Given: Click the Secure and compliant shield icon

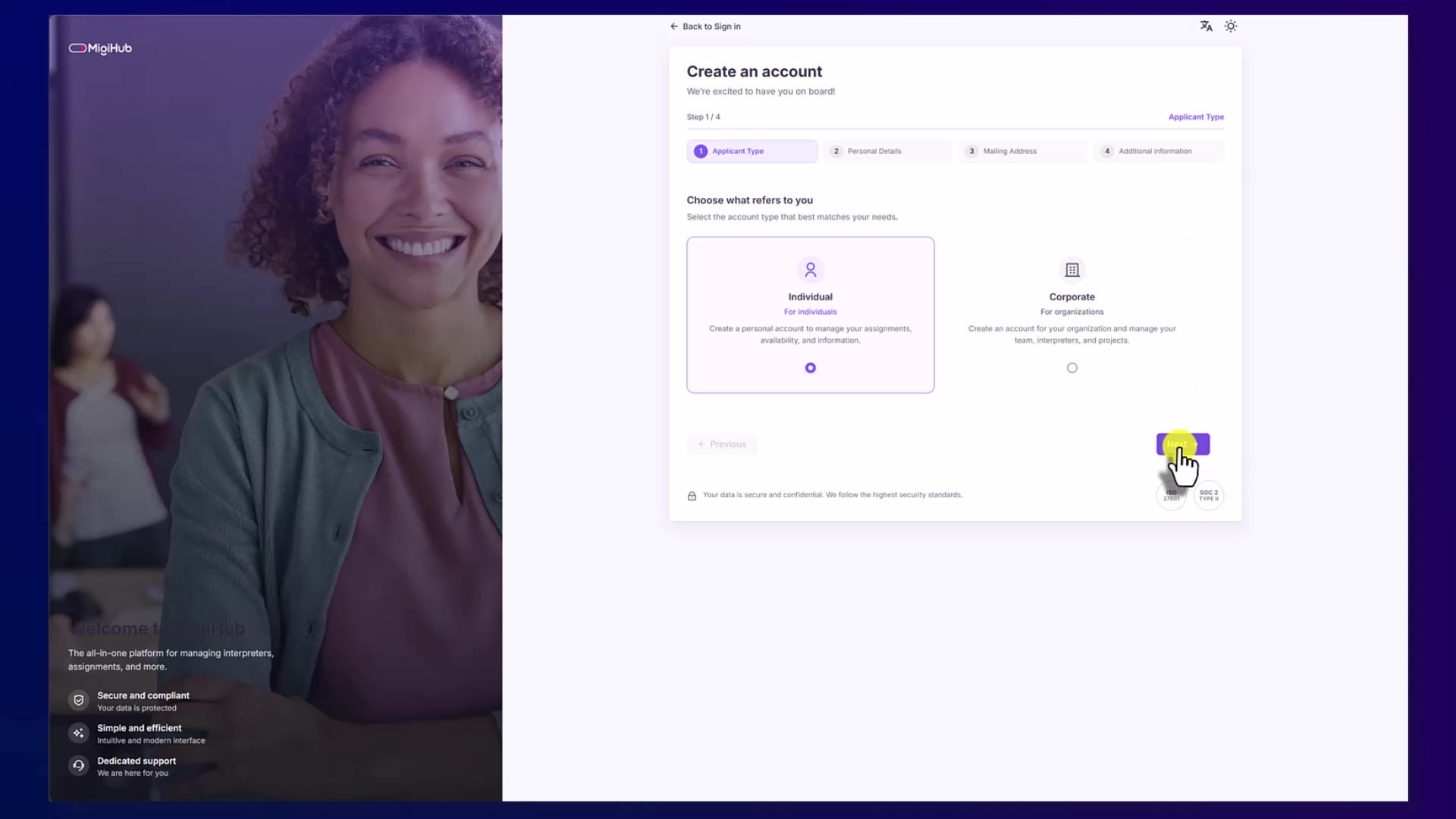Looking at the screenshot, I should tap(78, 701).
